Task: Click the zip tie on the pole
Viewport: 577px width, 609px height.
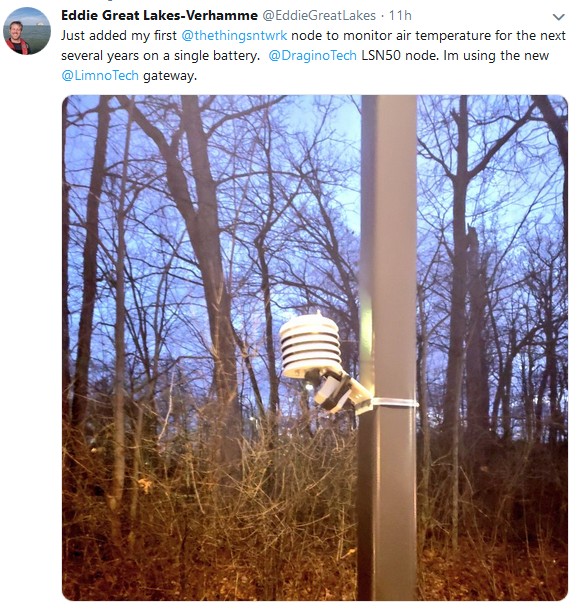Action: [x=394, y=403]
